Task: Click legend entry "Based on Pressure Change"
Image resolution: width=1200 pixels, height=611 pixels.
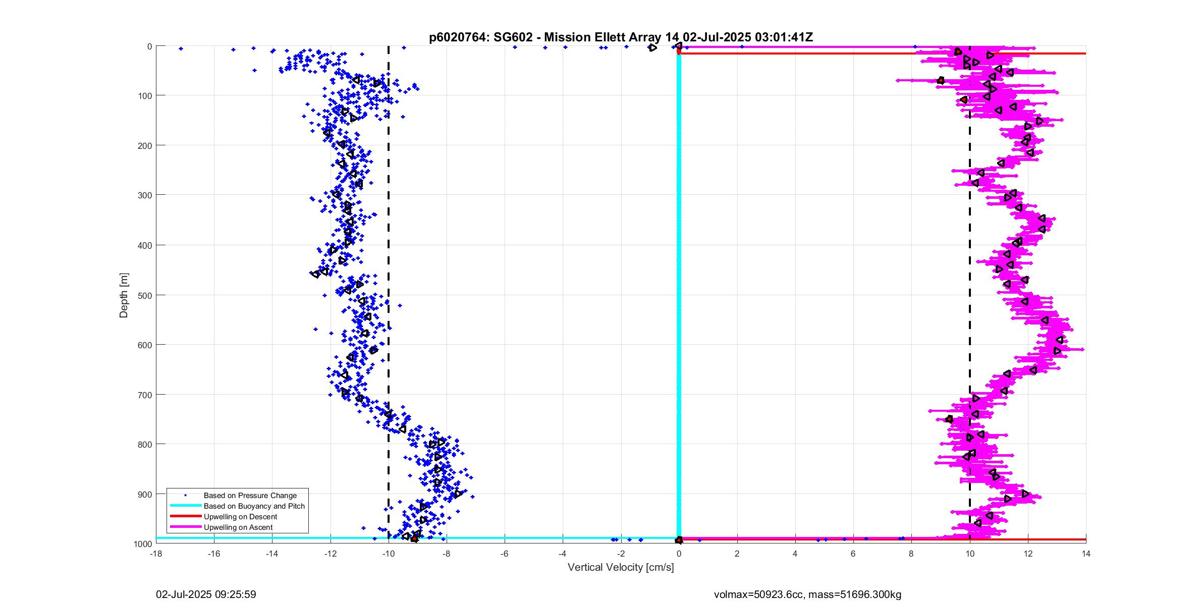Action: (x=250, y=495)
